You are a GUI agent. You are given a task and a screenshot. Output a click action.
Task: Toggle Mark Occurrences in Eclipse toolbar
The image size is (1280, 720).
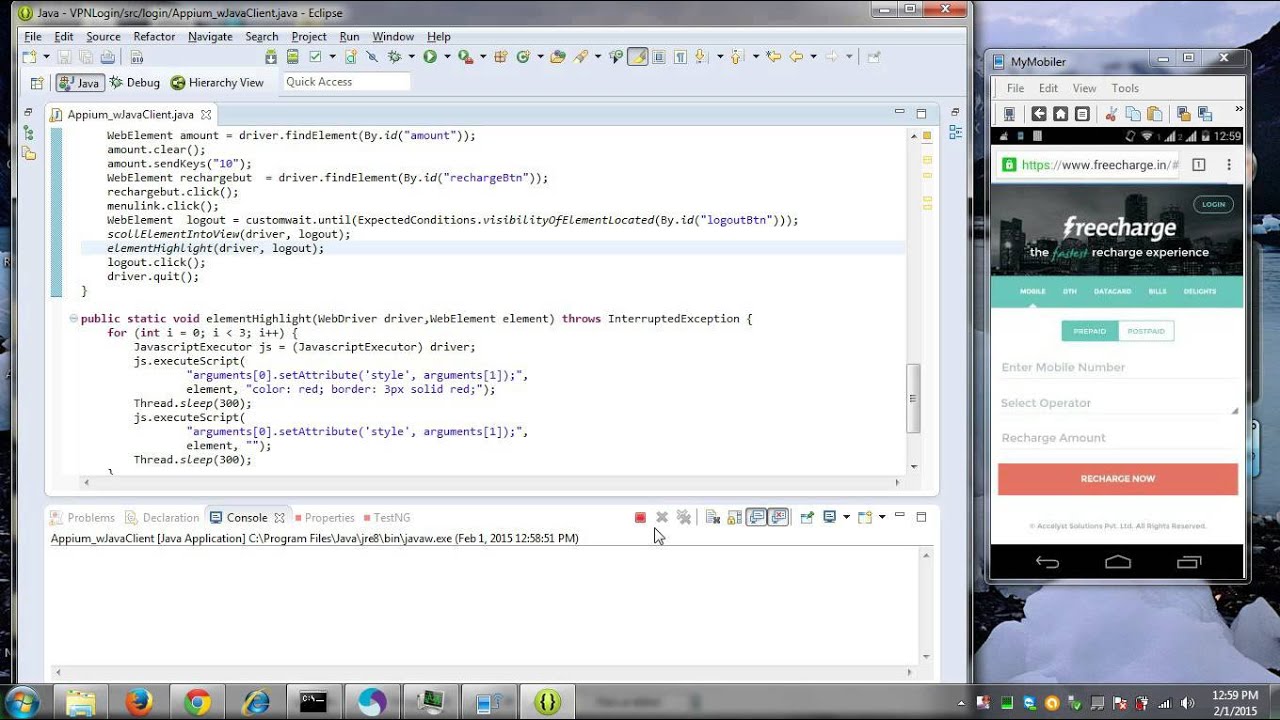(x=638, y=57)
